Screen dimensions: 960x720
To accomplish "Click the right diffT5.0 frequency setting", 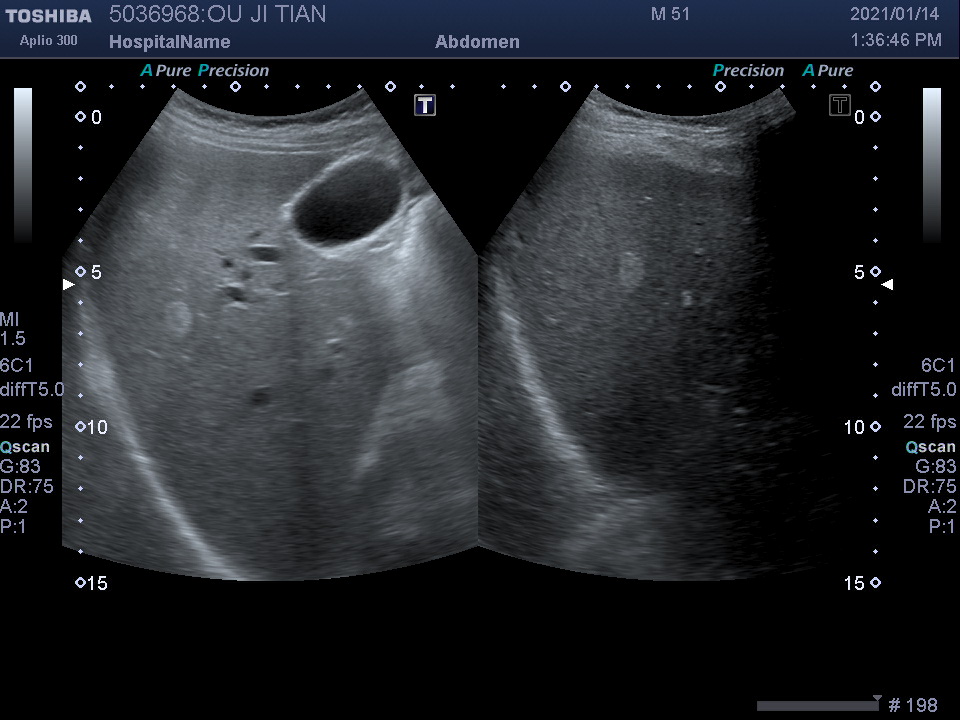I will [924, 389].
